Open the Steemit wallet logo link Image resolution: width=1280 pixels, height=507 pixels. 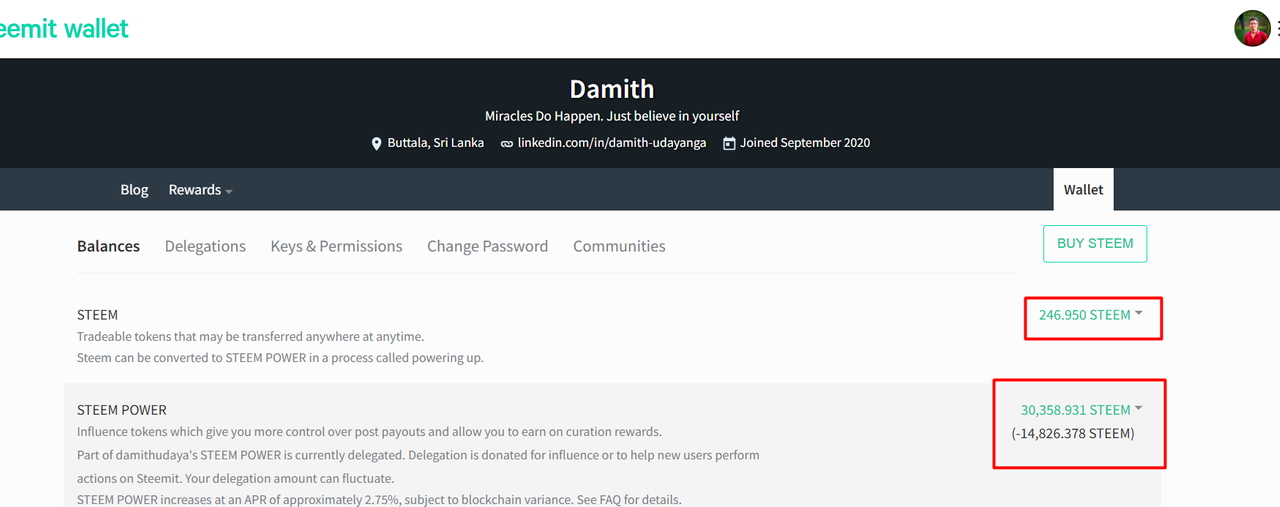pyautogui.click(x=64, y=29)
